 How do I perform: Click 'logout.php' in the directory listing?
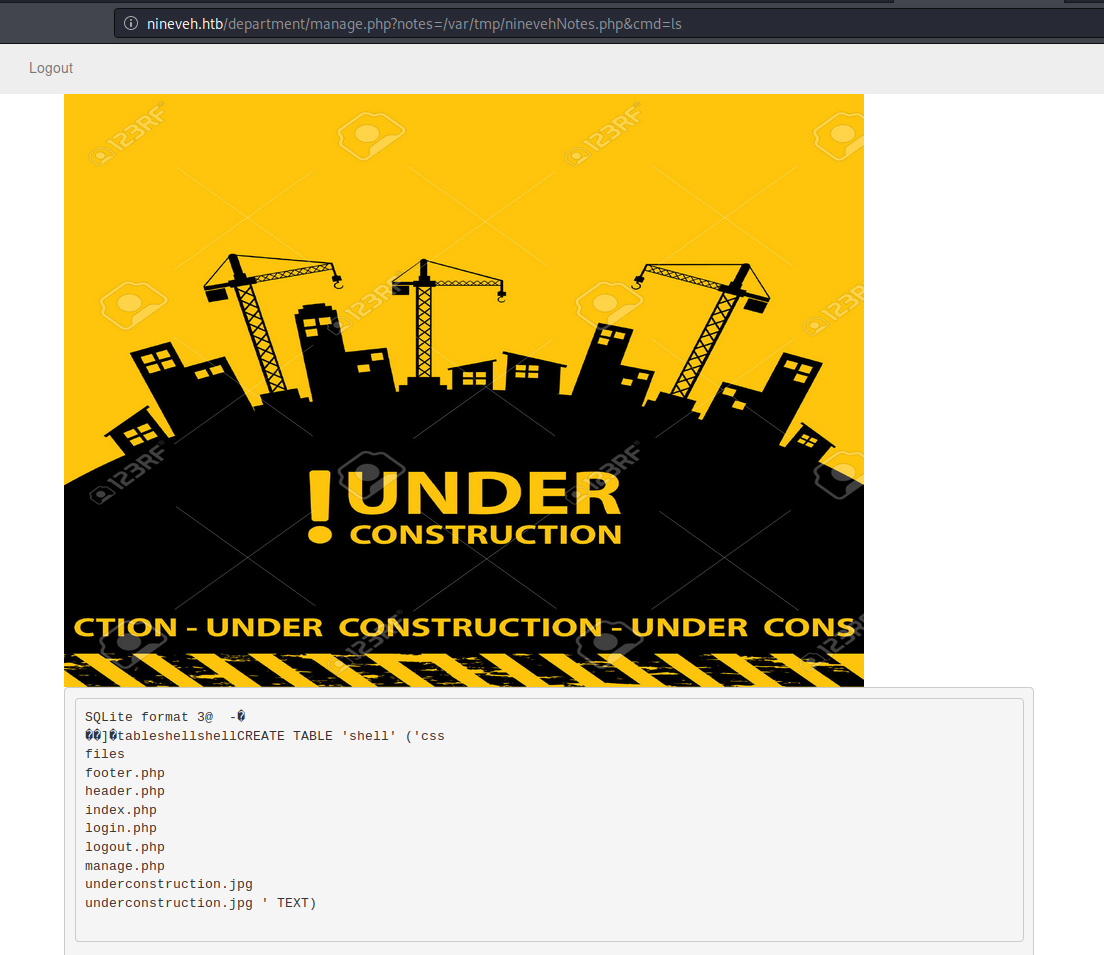(x=125, y=847)
